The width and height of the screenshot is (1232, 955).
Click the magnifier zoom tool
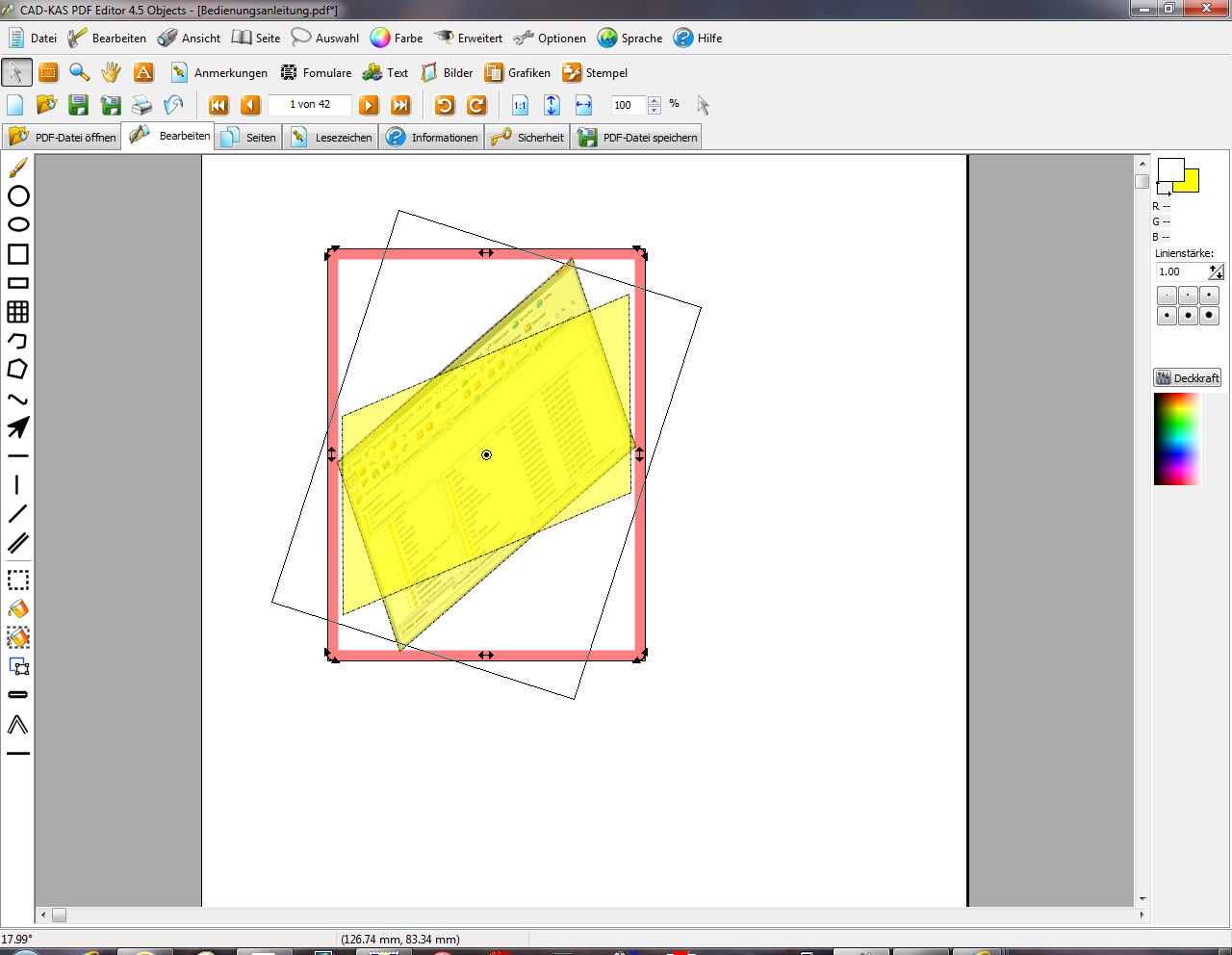tap(80, 72)
